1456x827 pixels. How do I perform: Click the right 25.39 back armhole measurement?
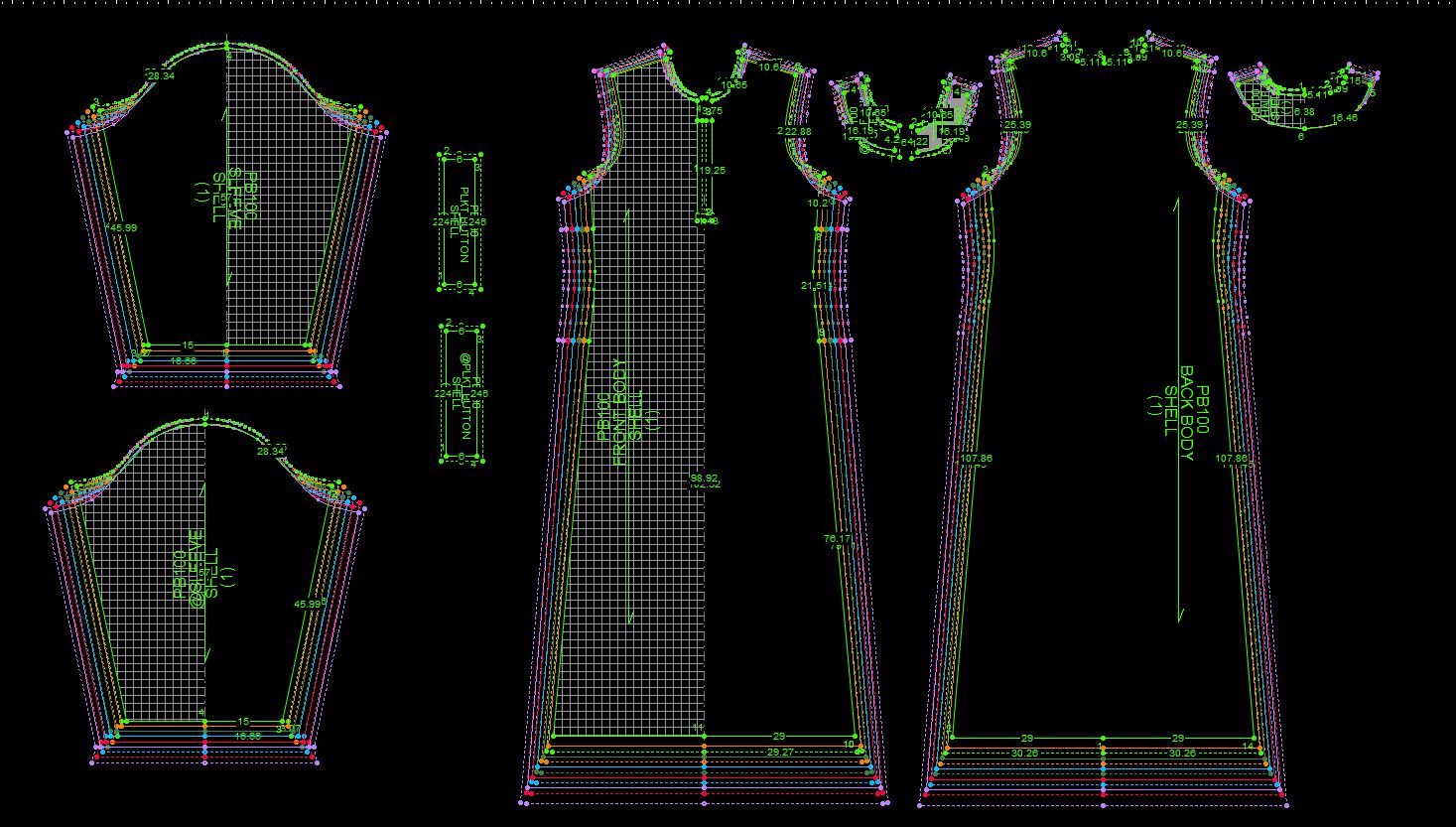click(1190, 125)
